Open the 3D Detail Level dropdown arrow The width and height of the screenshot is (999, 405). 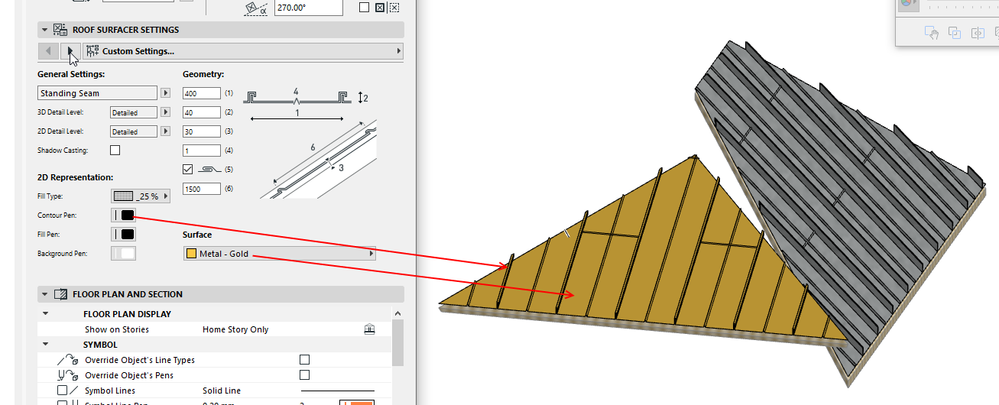[165, 112]
